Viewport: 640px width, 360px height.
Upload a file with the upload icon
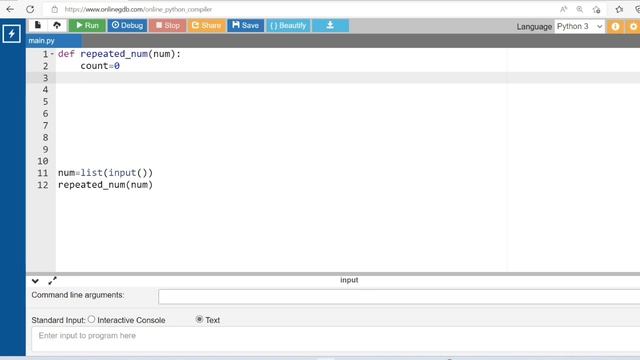[x=57, y=25]
